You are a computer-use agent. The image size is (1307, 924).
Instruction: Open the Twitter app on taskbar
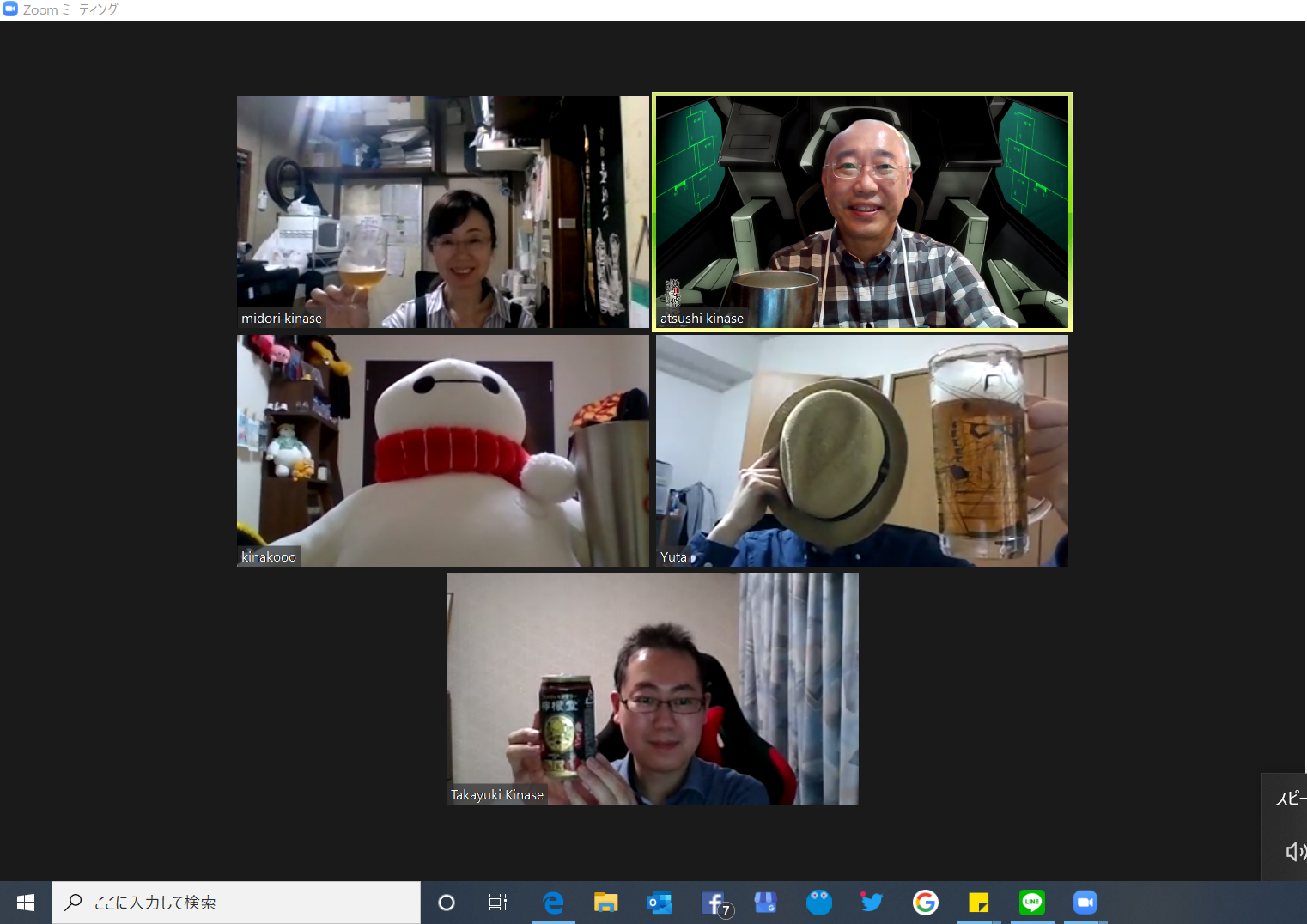(x=872, y=903)
